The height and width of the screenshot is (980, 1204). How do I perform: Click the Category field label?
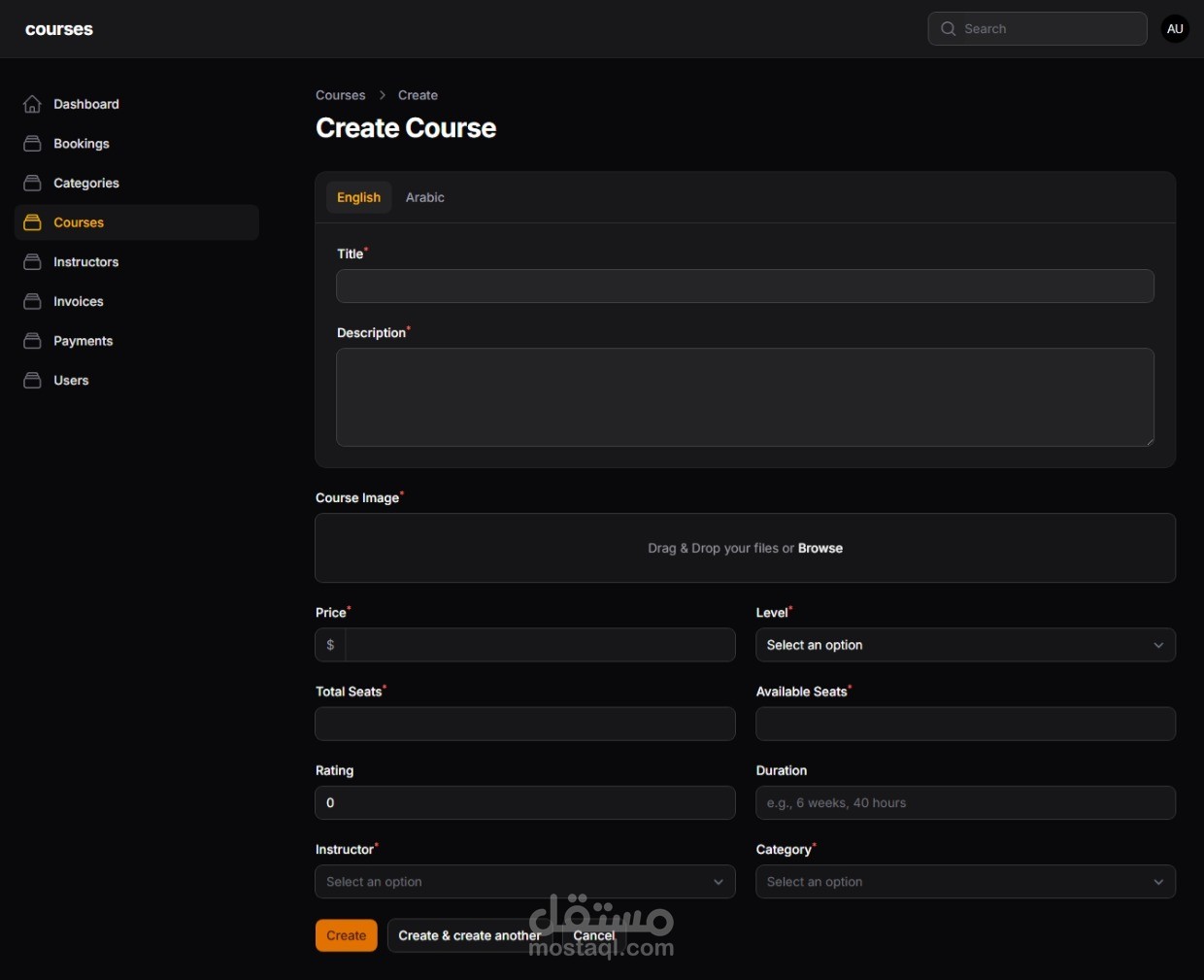click(x=785, y=849)
